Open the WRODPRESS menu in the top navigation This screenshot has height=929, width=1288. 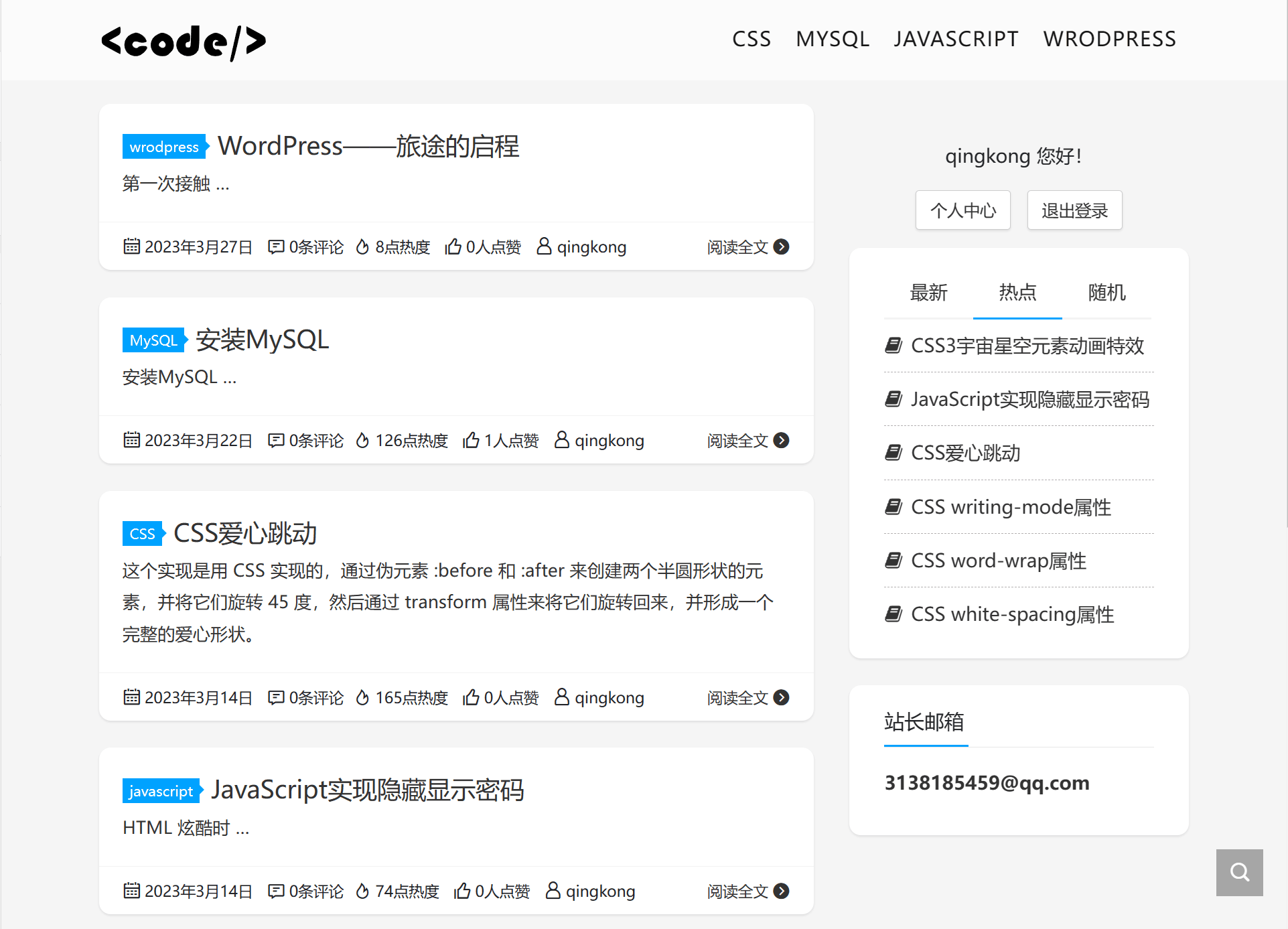pyautogui.click(x=1109, y=39)
